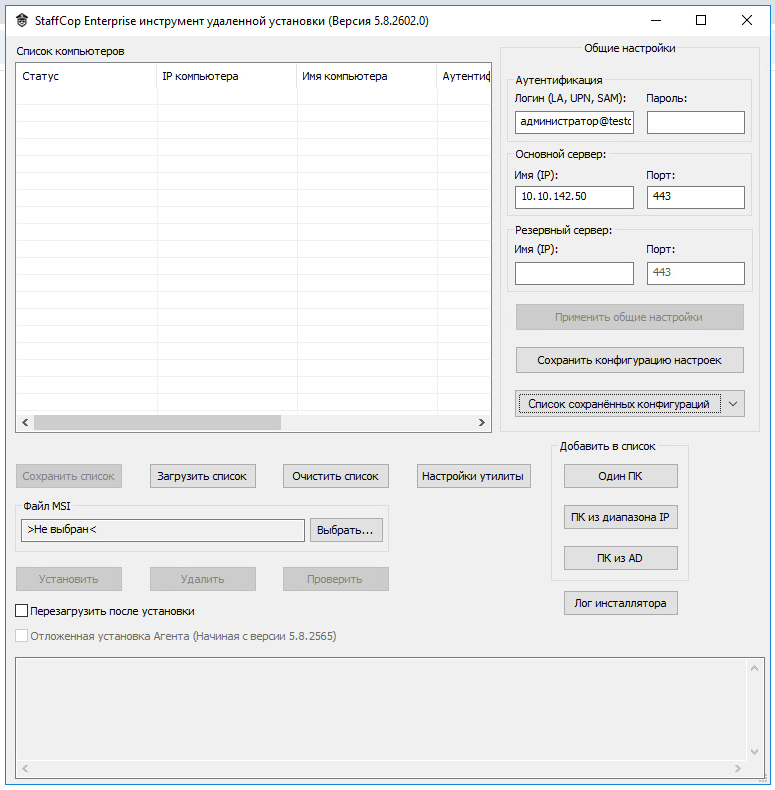Focus the login field with администратор text
This screenshot has height=790, width=775.
tap(574, 122)
